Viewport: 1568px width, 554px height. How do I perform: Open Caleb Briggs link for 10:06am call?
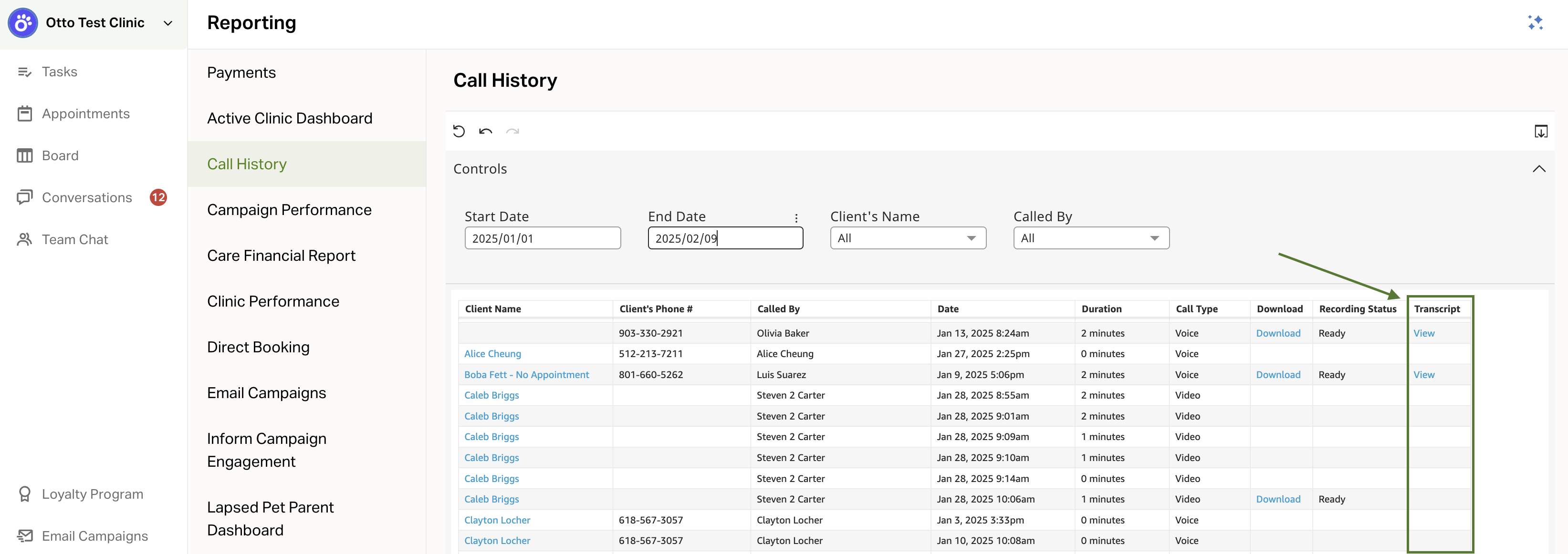[x=491, y=499]
